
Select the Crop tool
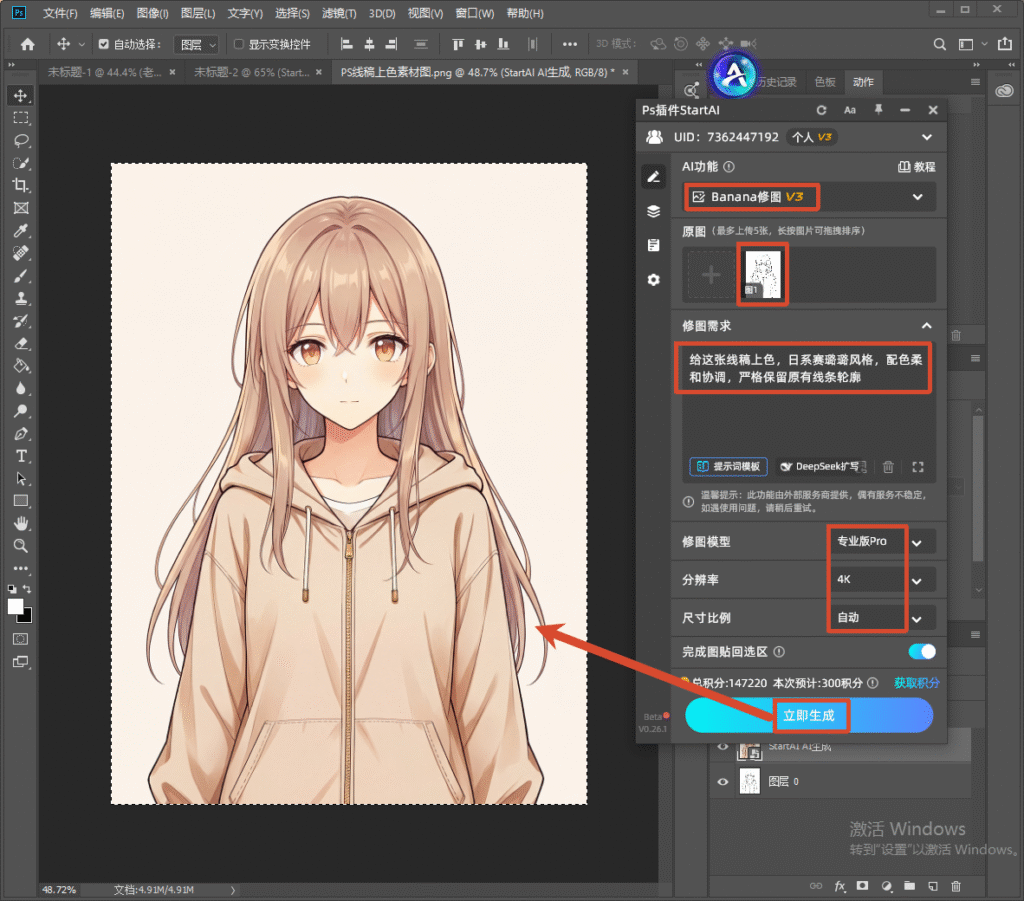(x=21, y=185)
